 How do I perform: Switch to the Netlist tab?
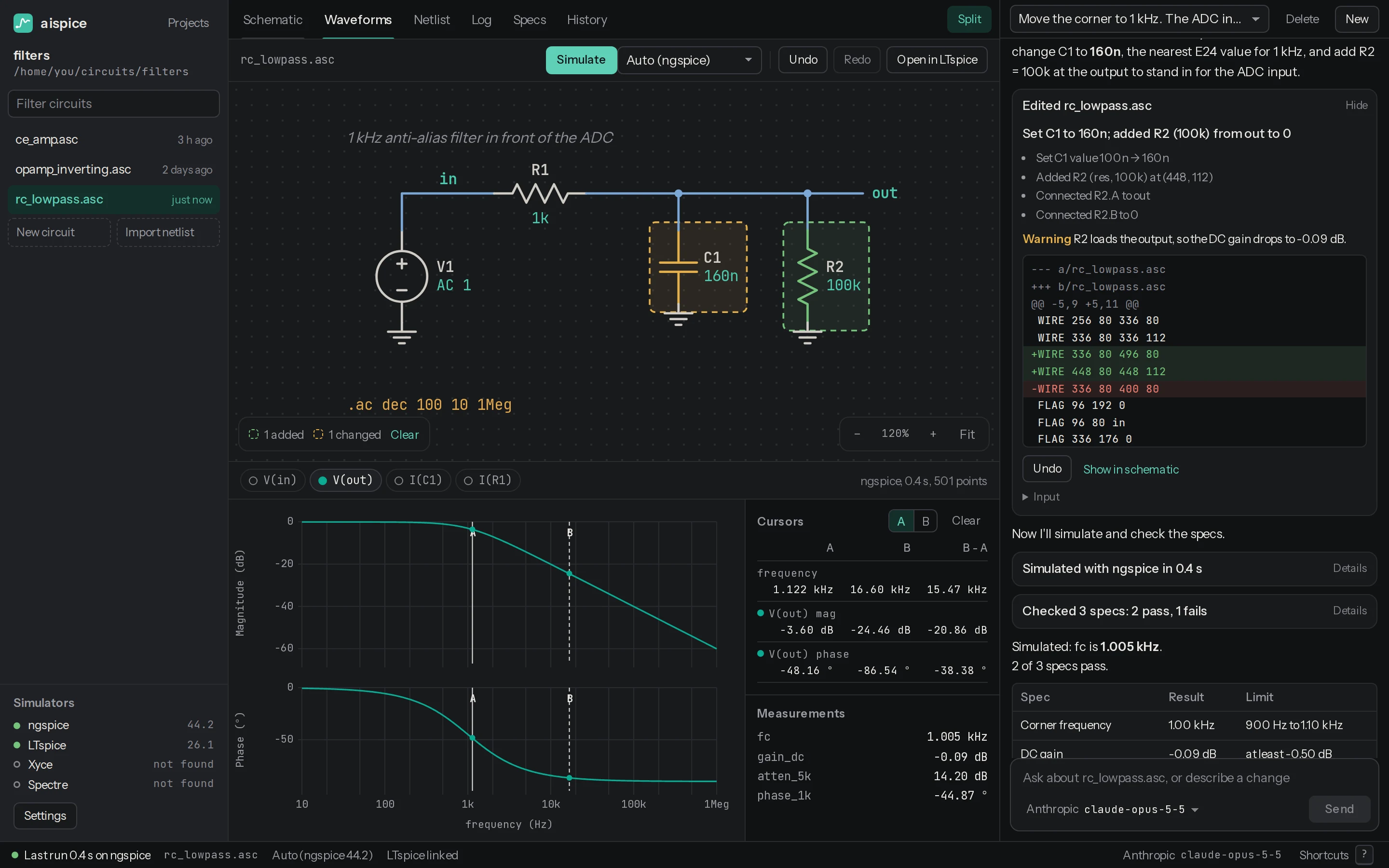click(432, 19)
